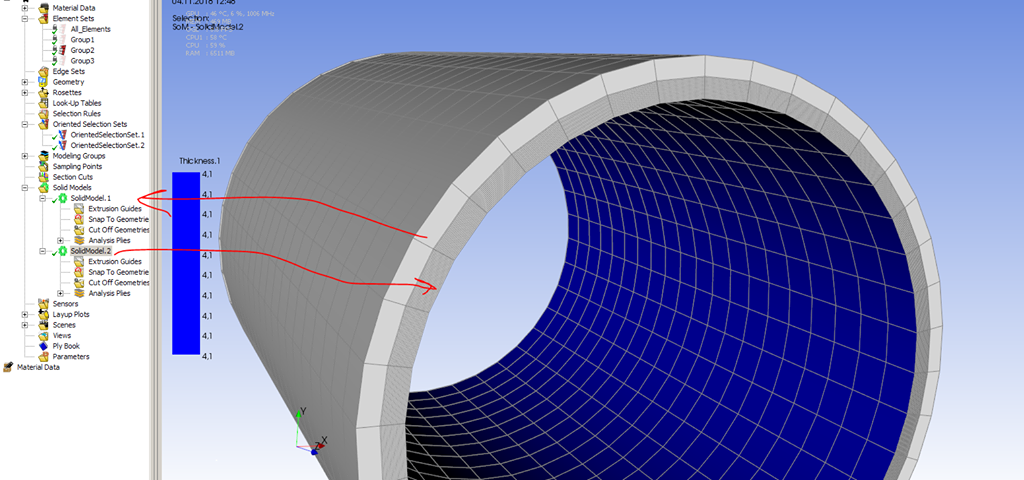
Task: Collapse the Oriented Selection Sets node
Action: (x=25, y=124)
